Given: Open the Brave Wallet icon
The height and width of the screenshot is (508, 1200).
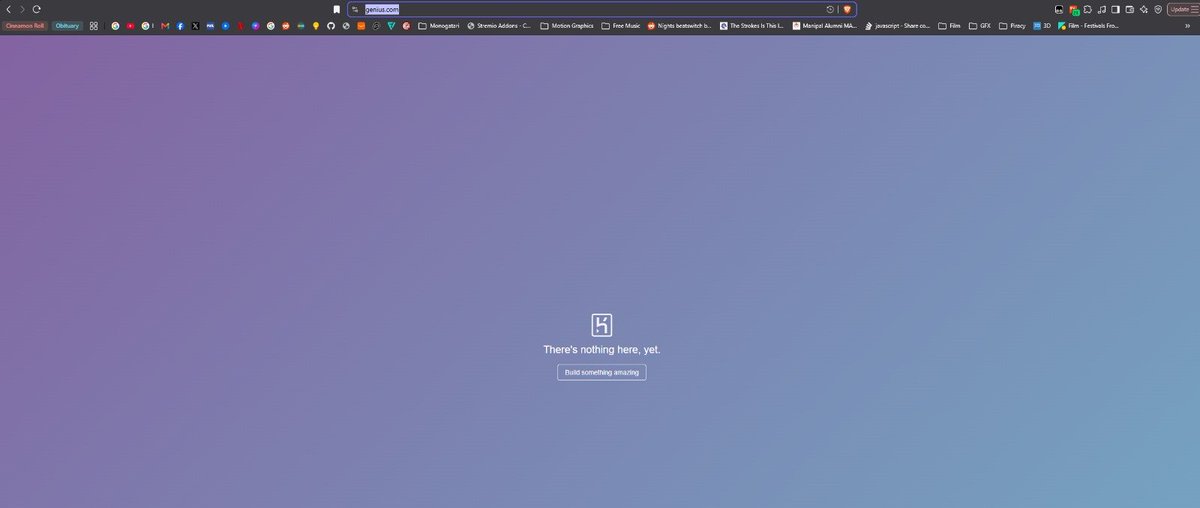Looking at the screenshot, I should point(1130,9).
